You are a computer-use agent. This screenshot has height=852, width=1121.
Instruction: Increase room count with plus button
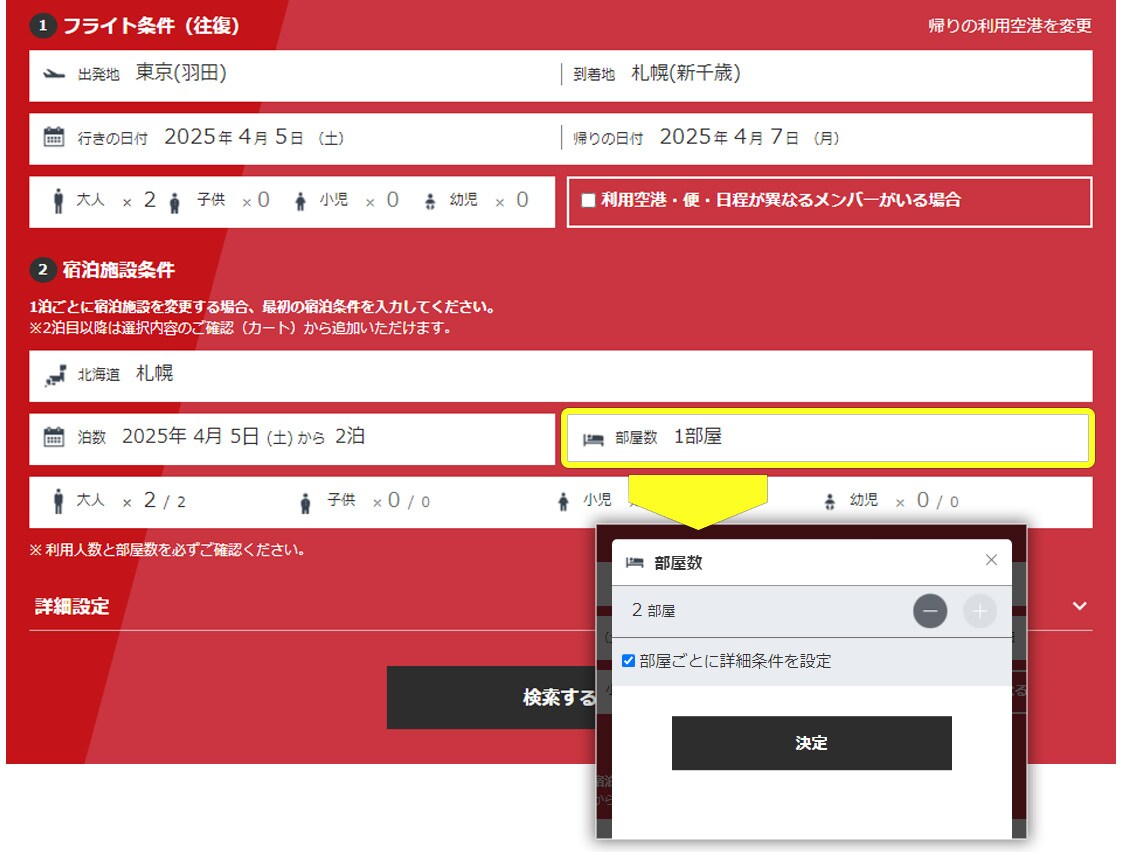pos(979,611)
